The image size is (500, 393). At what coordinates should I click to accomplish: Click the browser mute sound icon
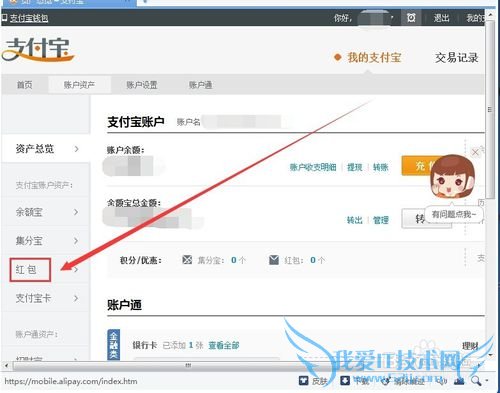click(441, 380)
